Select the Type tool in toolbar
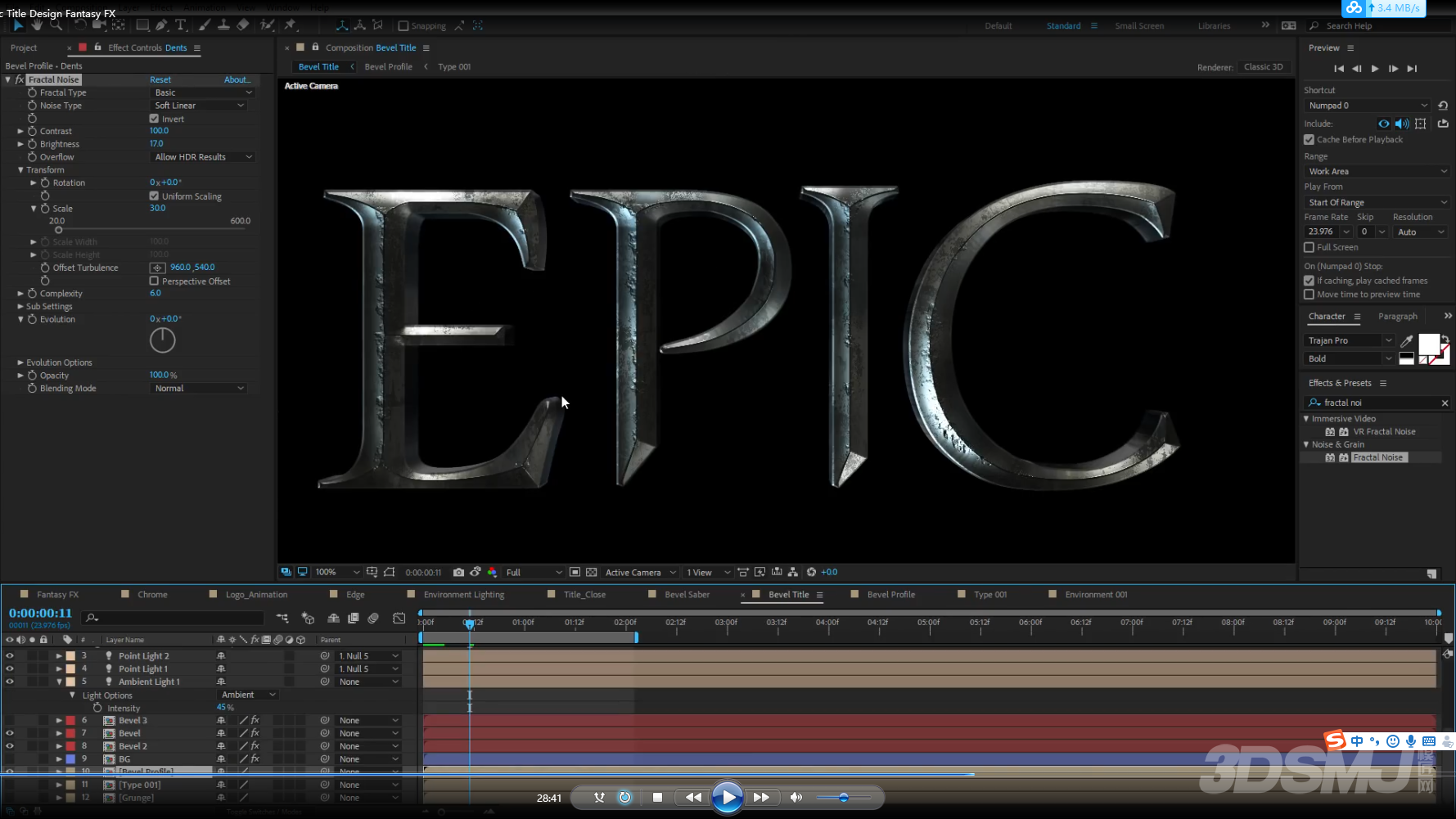Screen dimensions: 1456x819 [x=181, y=25]
